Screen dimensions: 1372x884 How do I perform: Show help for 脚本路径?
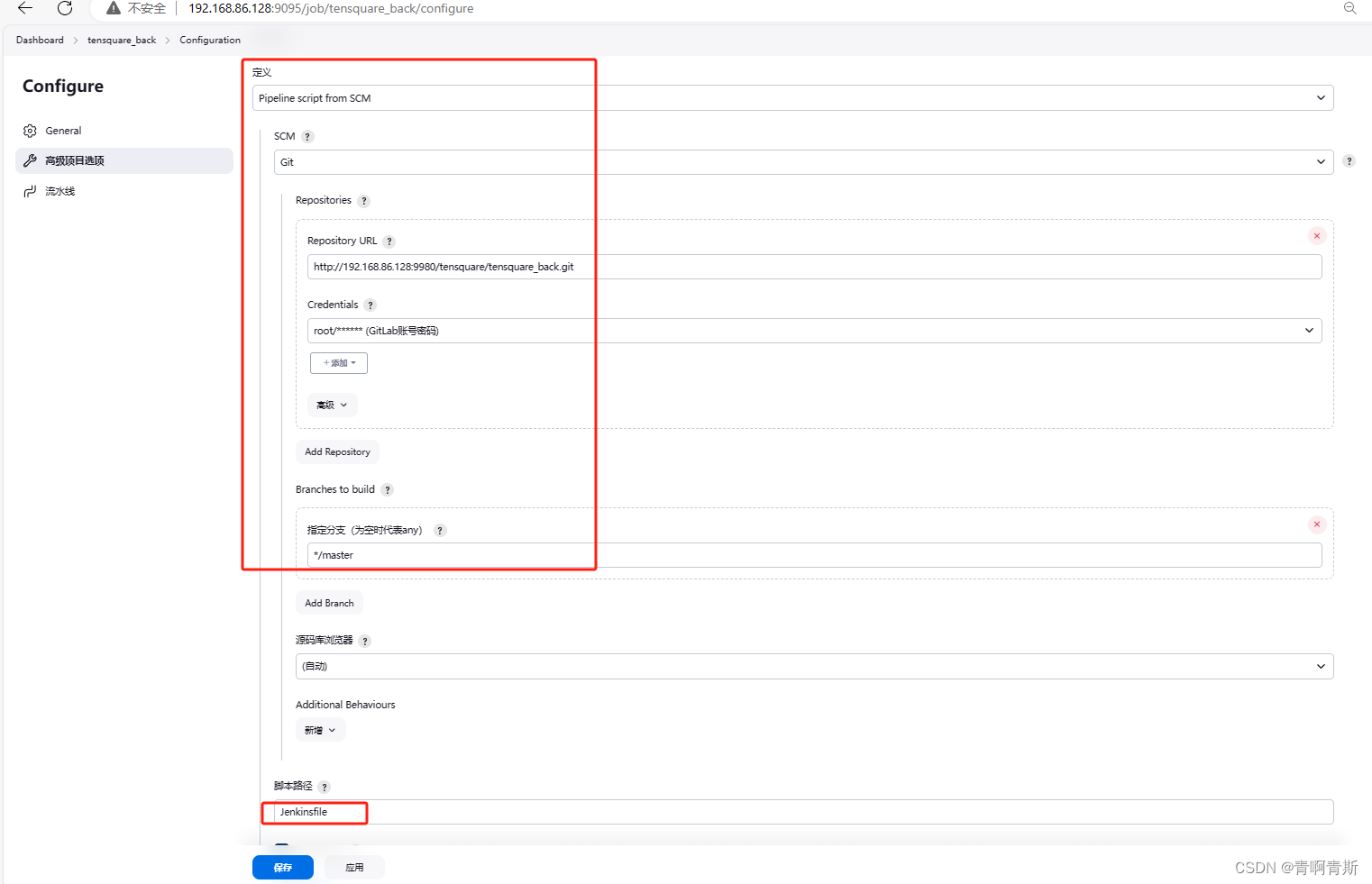[x=325, y=788]
